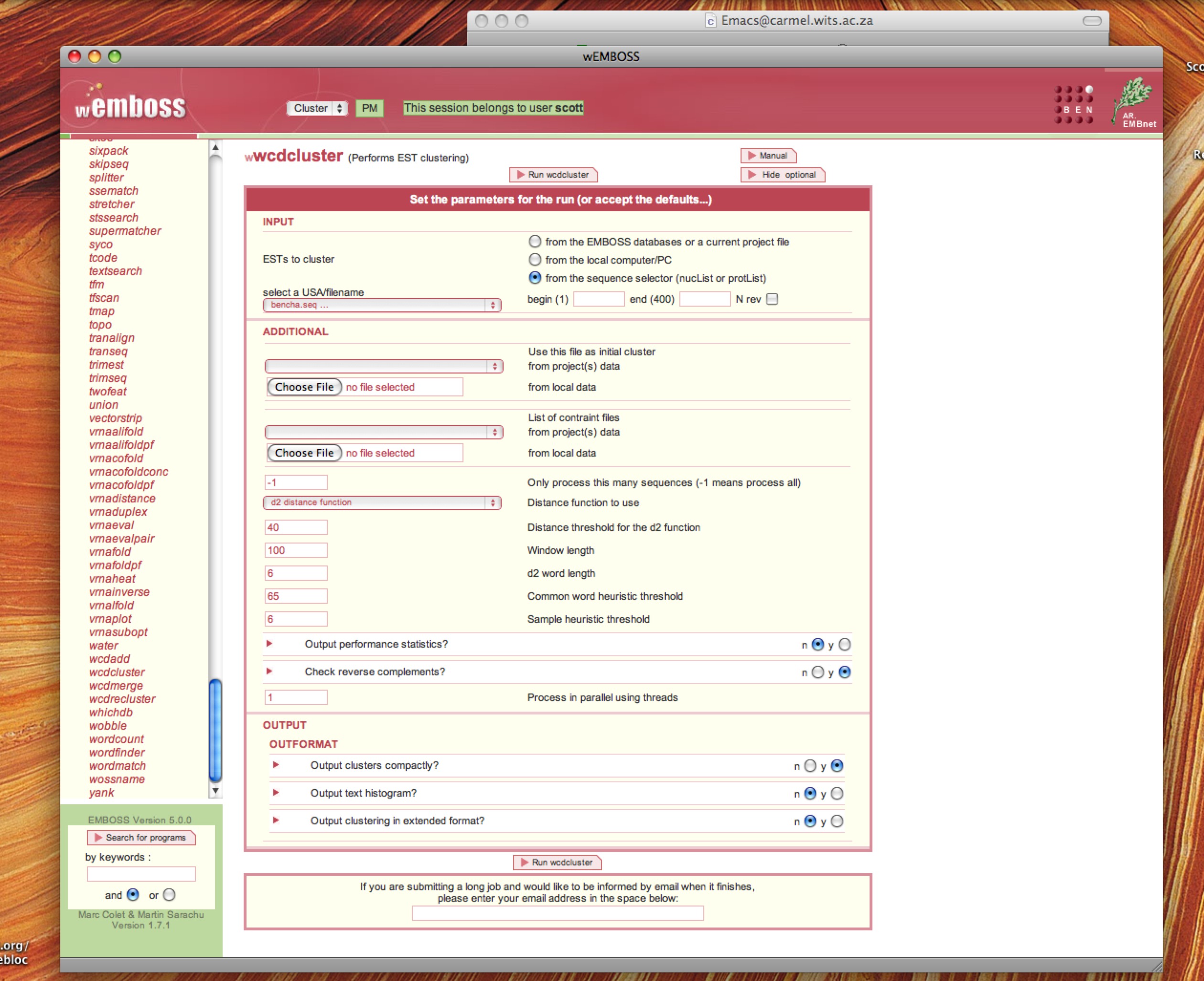The height and width of the screenshot is (981, 1204).
Task: Open the tranalign program
Action: (111, 338)
